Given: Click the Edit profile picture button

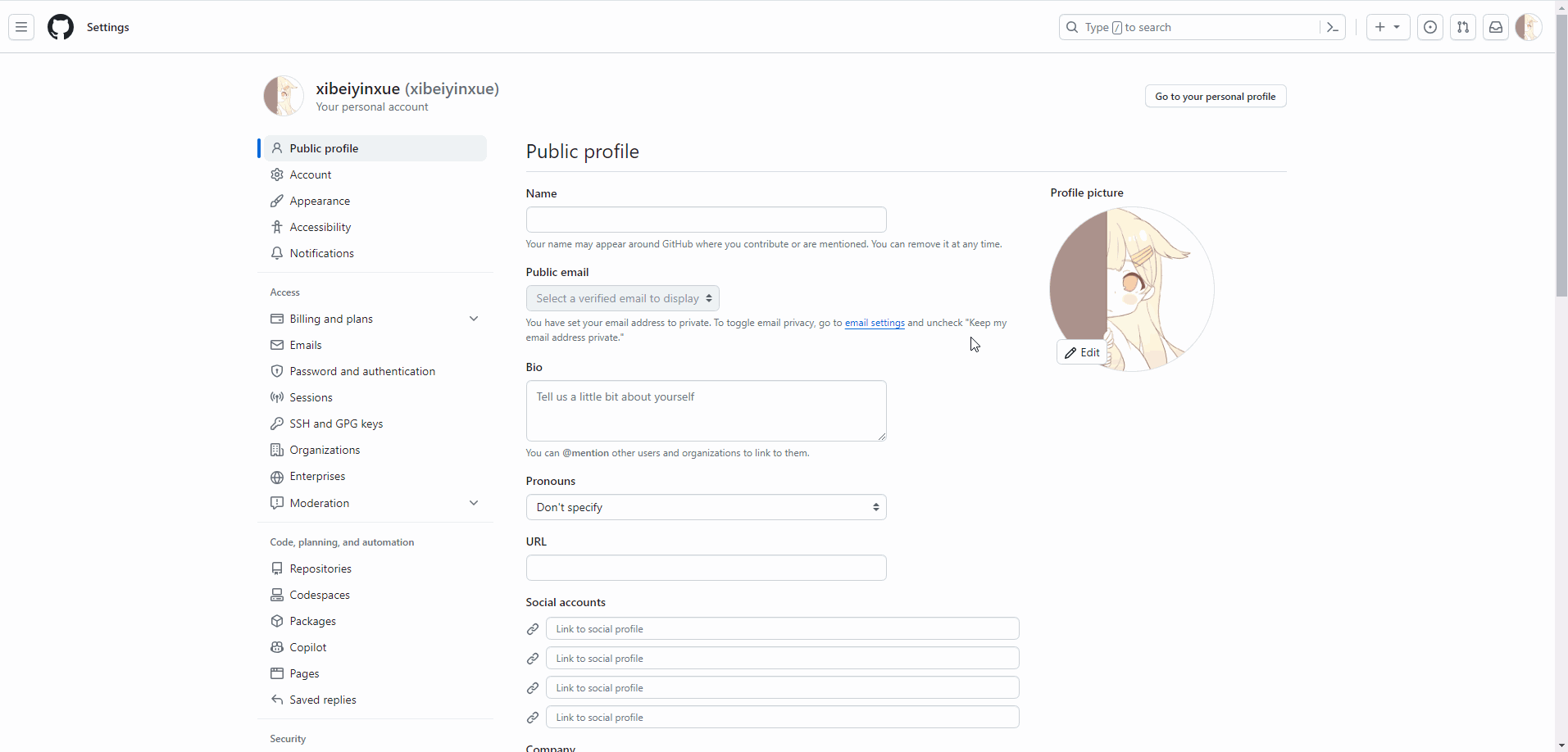Looking at the screenshot, I should [1082, 352].
